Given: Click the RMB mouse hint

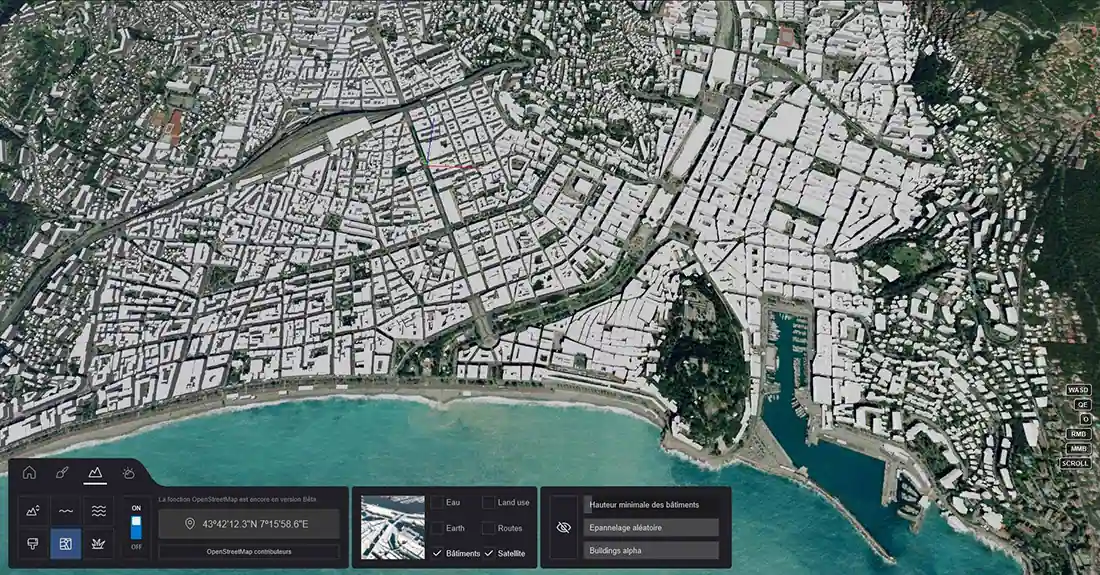Looking at the screenshot, I should pyautogui.click(x=1078, y=434).
